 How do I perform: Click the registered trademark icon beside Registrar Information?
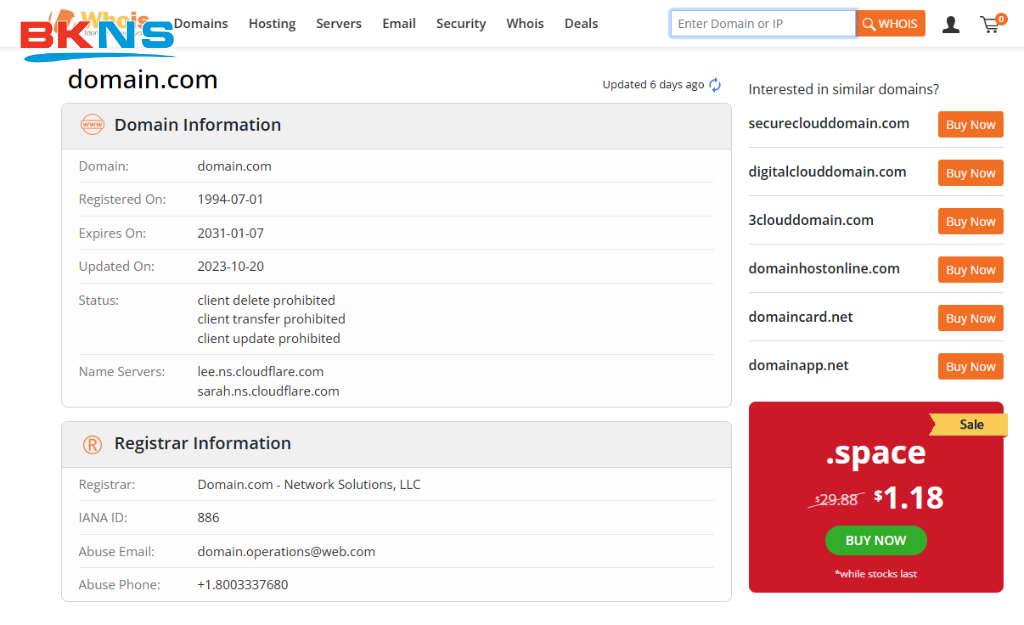point(92,443)
